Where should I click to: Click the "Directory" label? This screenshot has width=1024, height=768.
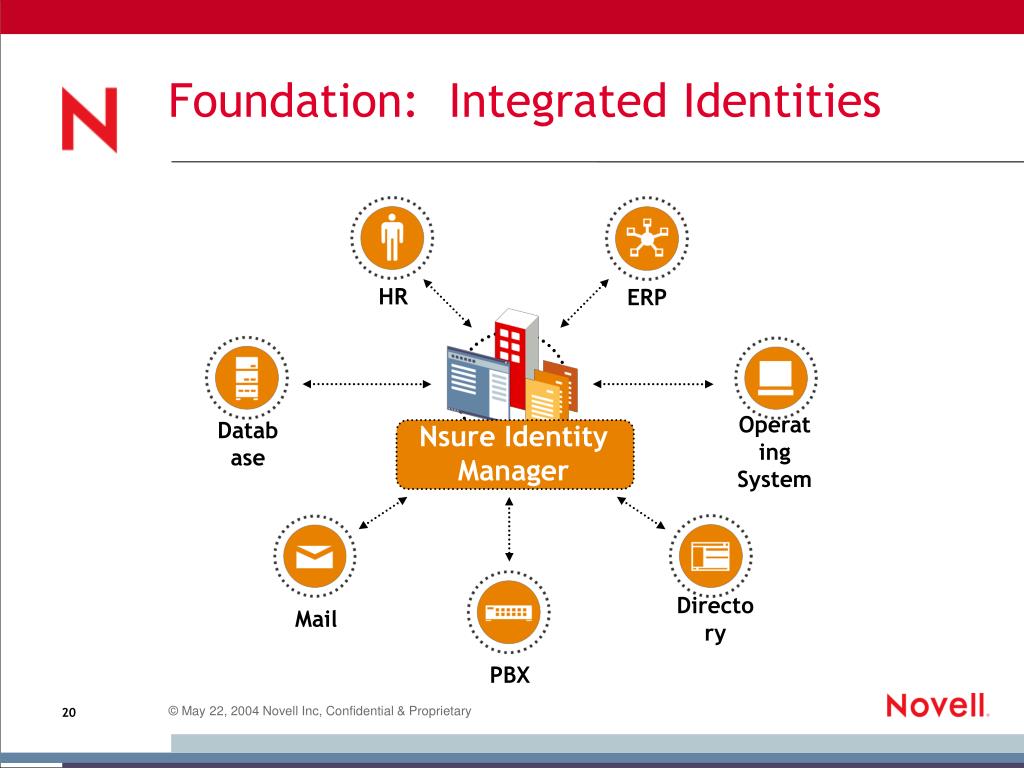pyautogui.click(x=715, y=619)
